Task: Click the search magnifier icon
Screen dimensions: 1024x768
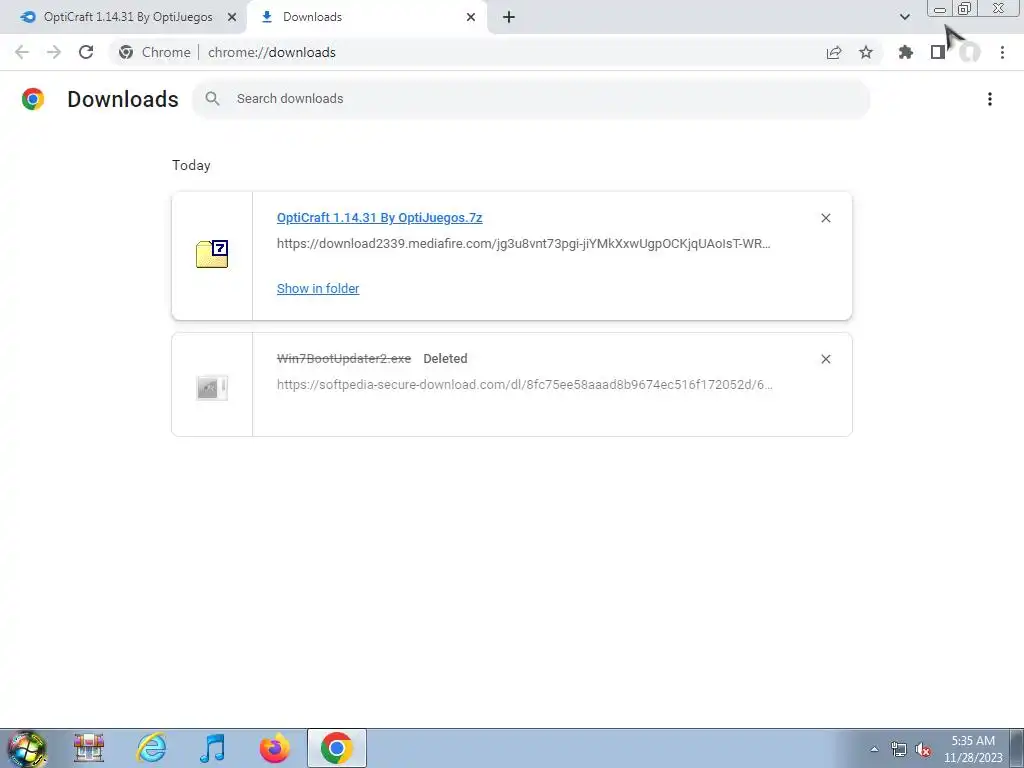Action: click(212, 99)
